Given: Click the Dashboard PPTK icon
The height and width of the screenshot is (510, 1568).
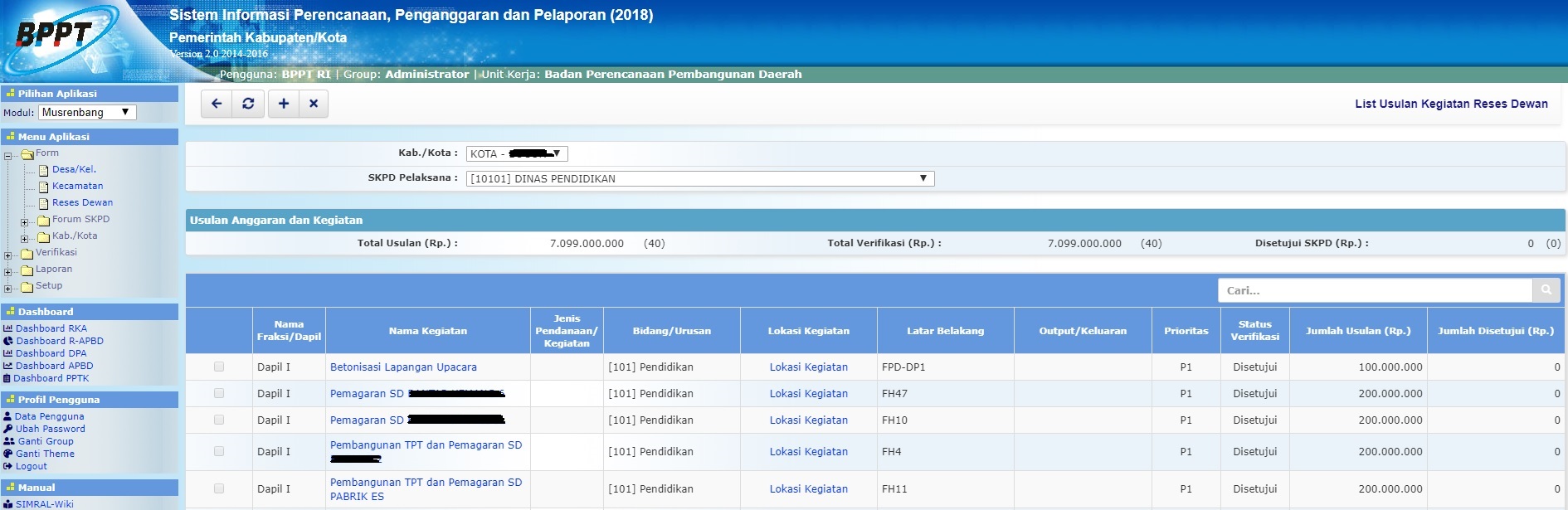Looking at the screenshot, I should tap(7, 378).
